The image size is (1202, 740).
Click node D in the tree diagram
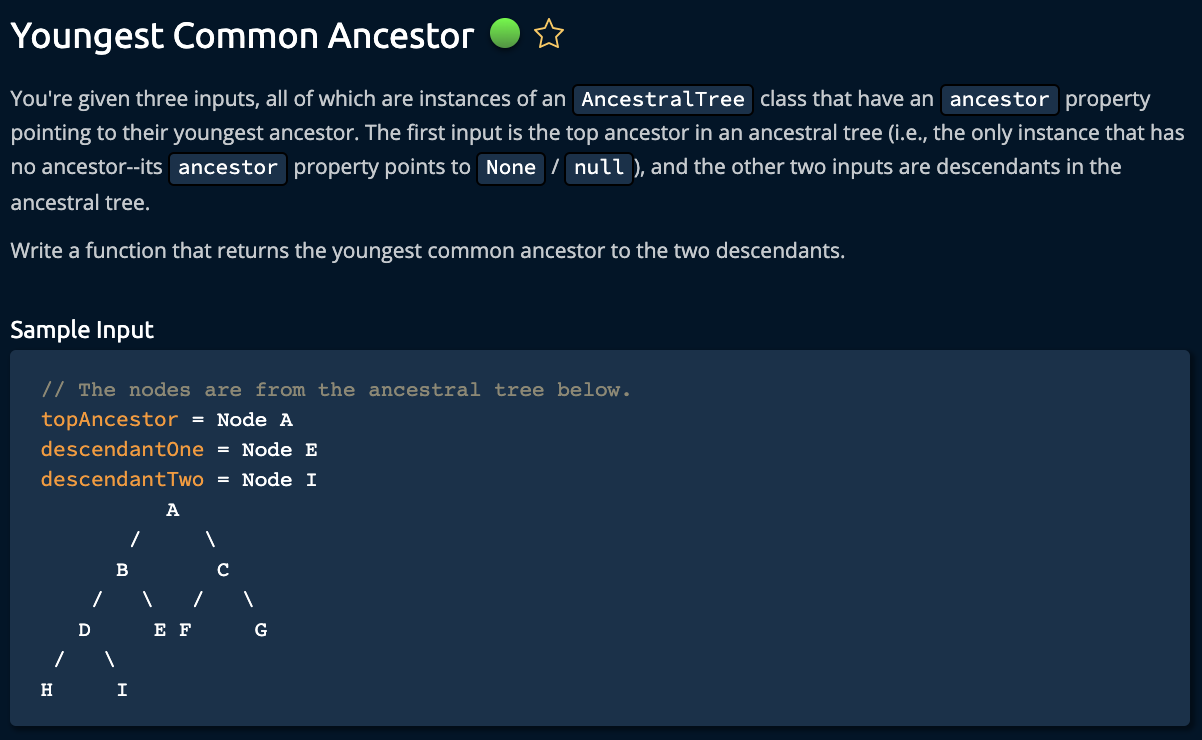(x=85, y=630)
